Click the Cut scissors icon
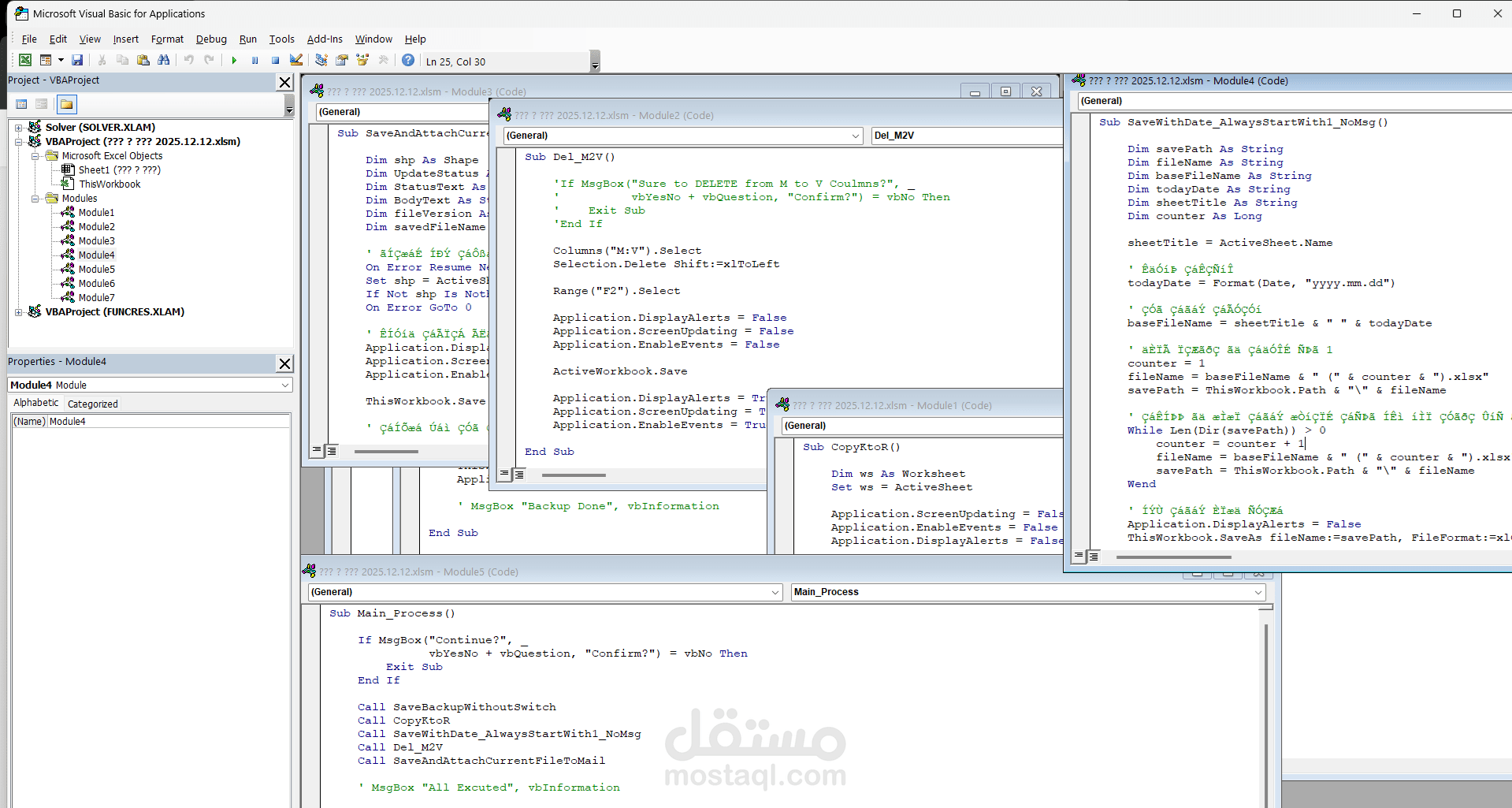 point(102,60)
